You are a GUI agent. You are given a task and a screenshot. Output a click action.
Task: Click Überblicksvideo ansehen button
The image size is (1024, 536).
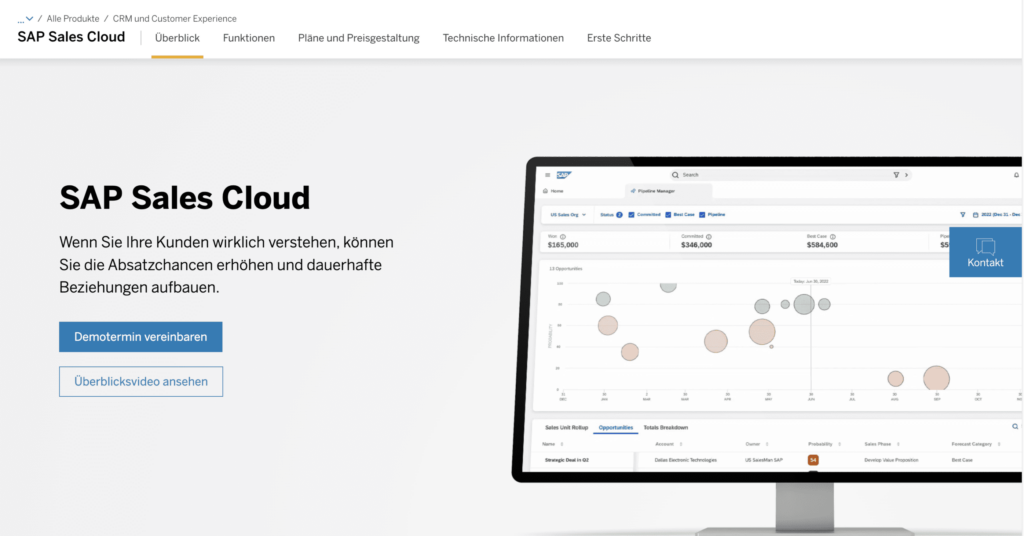coord(140,381)
